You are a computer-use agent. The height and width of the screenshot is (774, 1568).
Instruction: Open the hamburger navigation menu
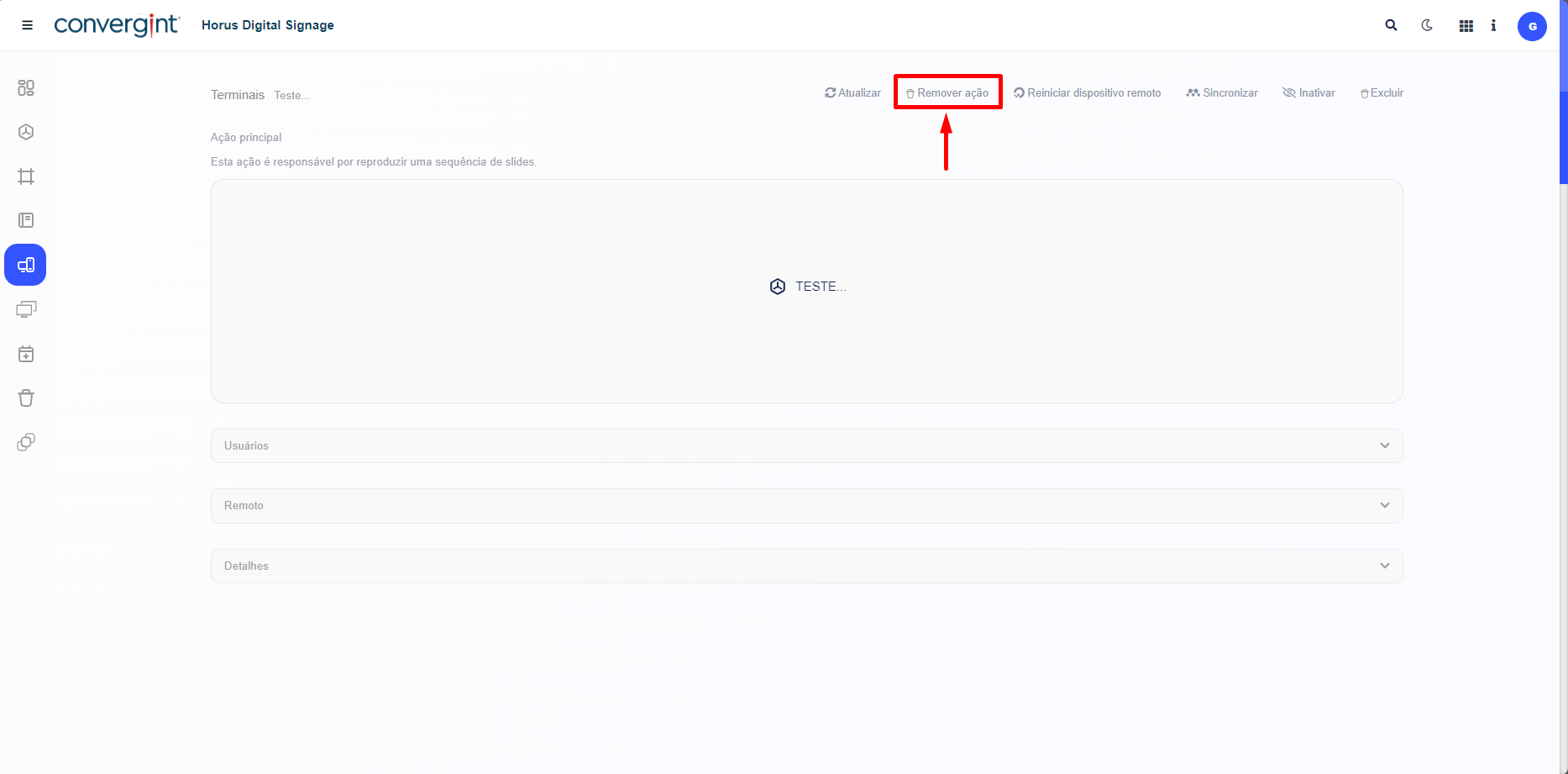click(x=27, y=25)
